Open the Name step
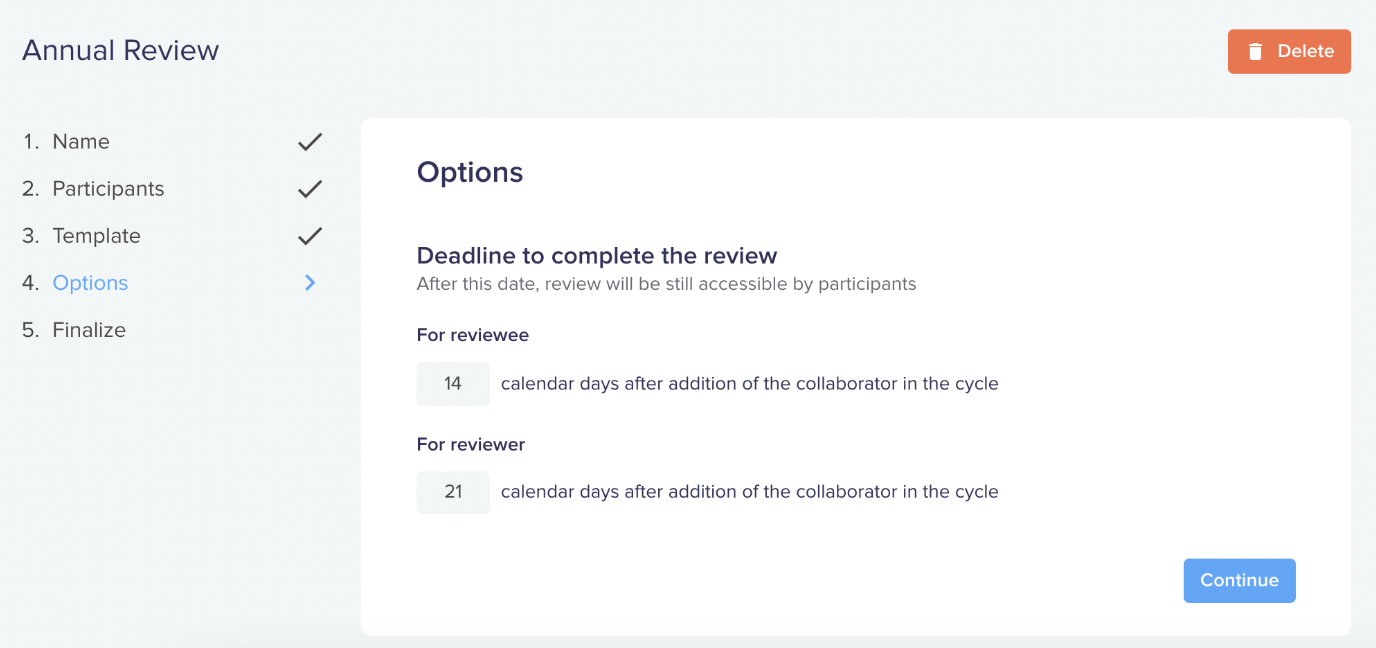This screenshot has height=648, width=1376. tap(81, 142)
